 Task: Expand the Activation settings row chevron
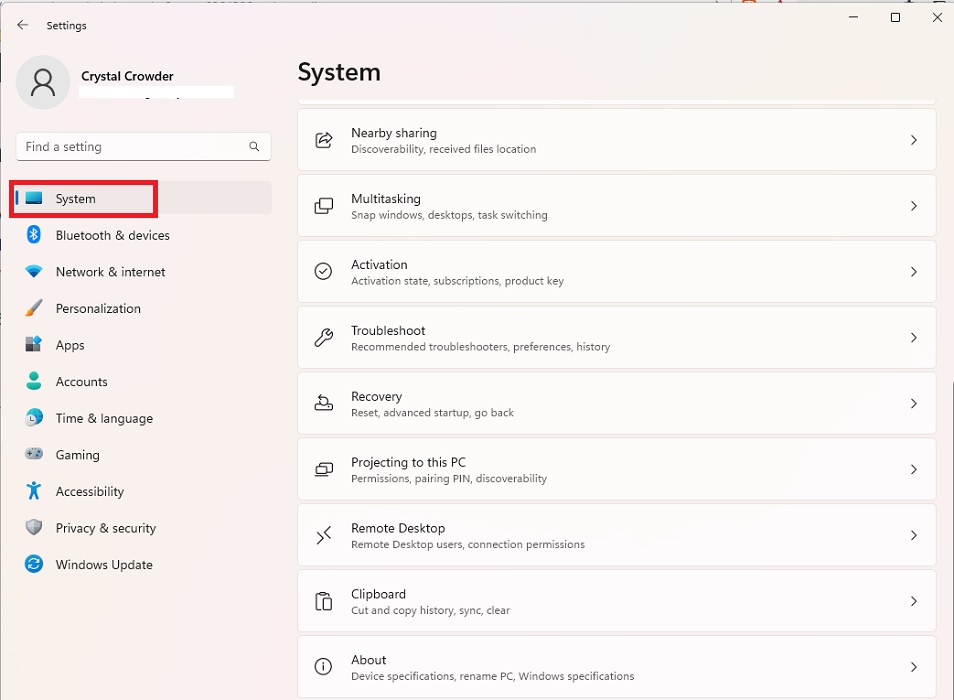coord(913,271)
